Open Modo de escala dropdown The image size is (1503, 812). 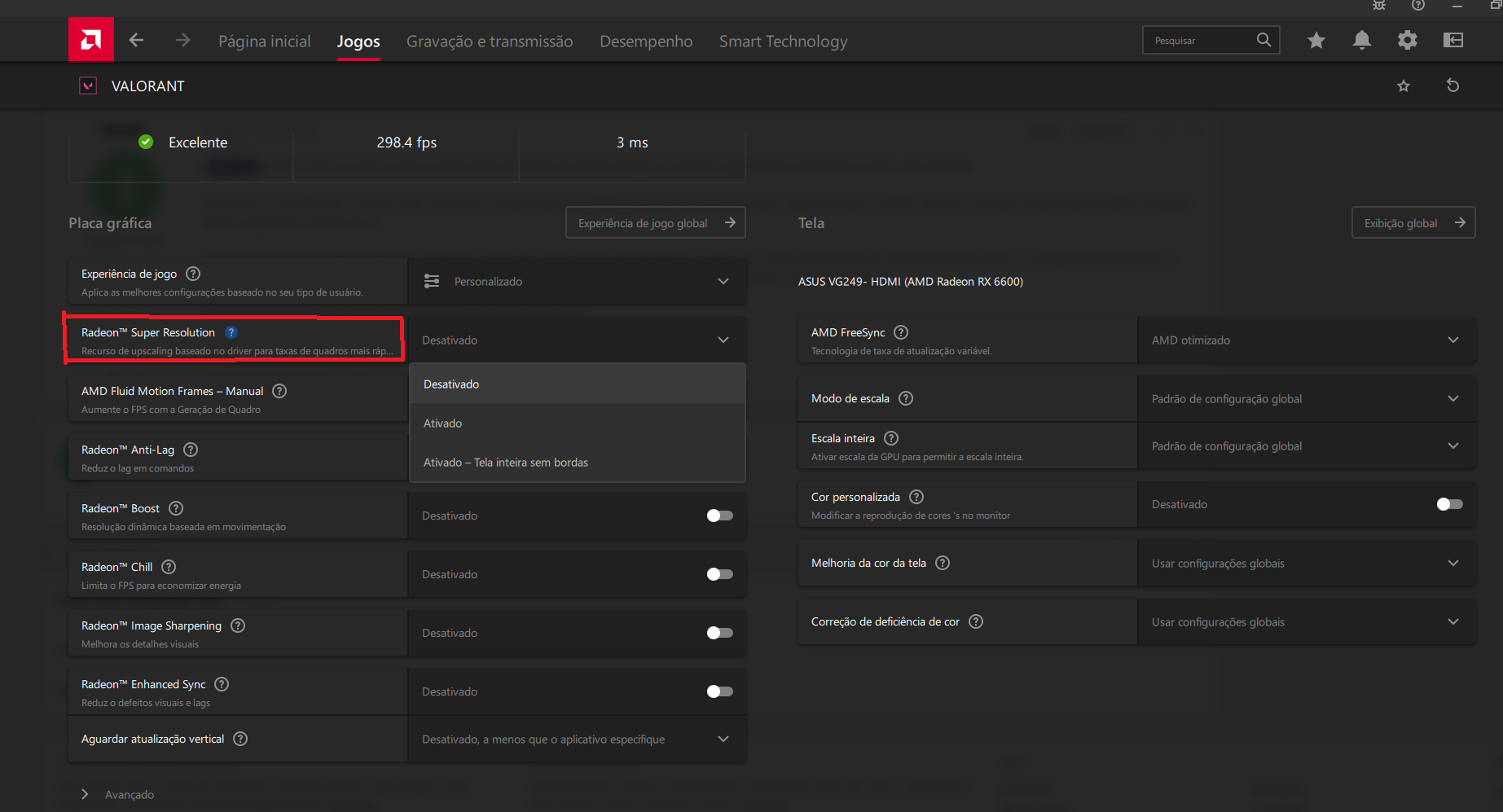click(x=1307, y=398)
